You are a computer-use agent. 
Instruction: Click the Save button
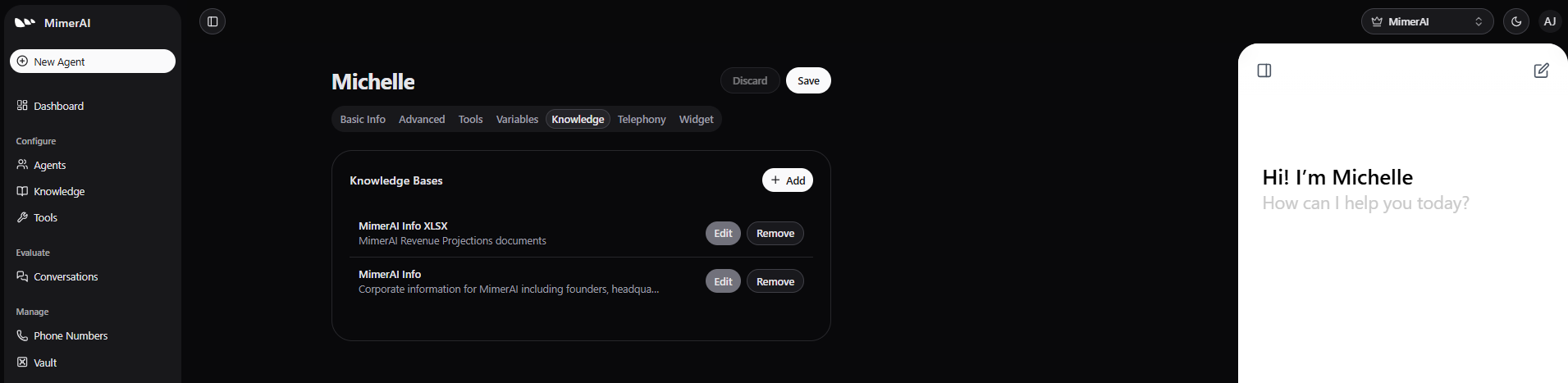(x=808, y=80)
